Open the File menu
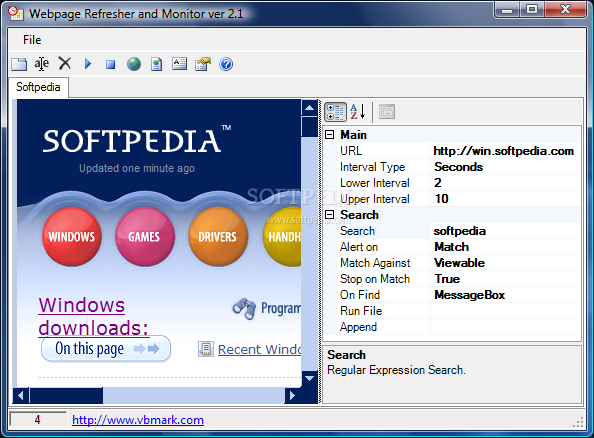Image resolution: width=594 pixels, height=438 pixels. point(32,40)
